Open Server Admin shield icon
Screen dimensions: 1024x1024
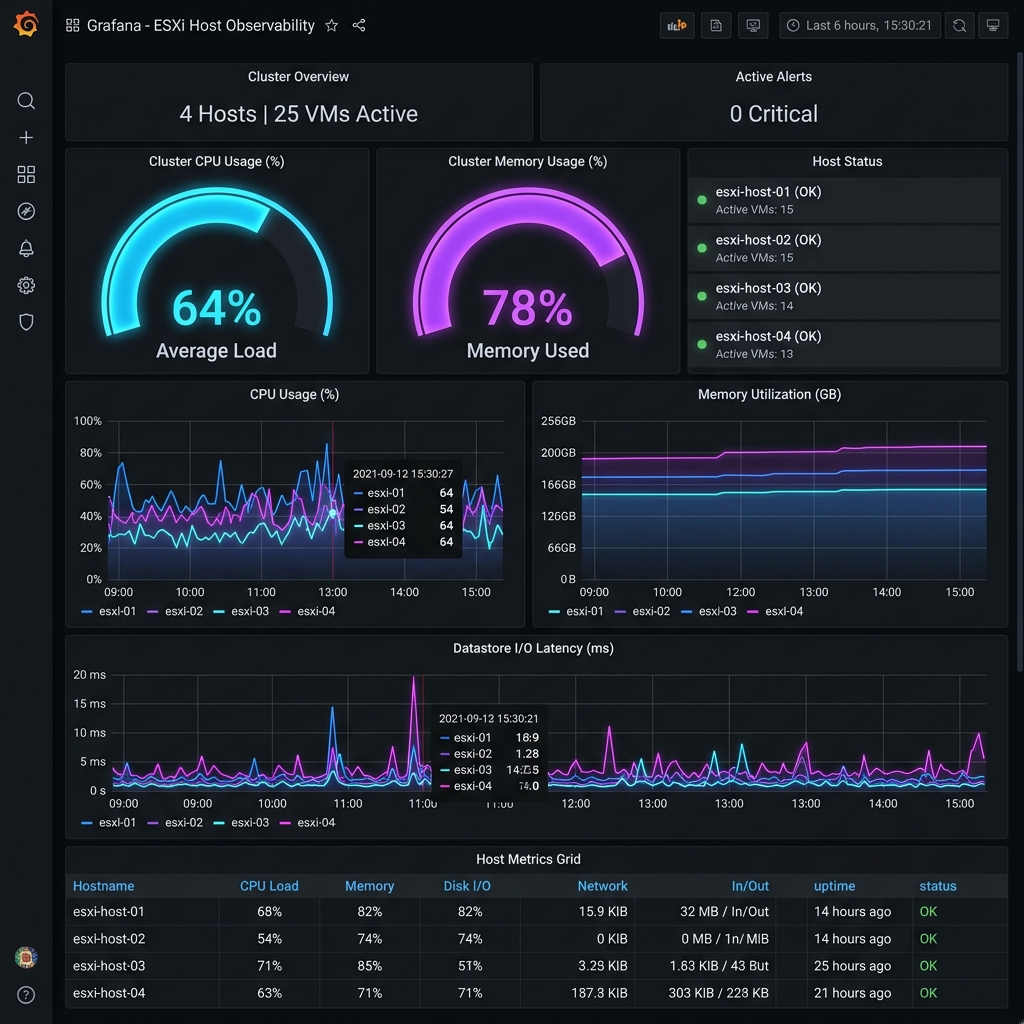coord(26,321)
